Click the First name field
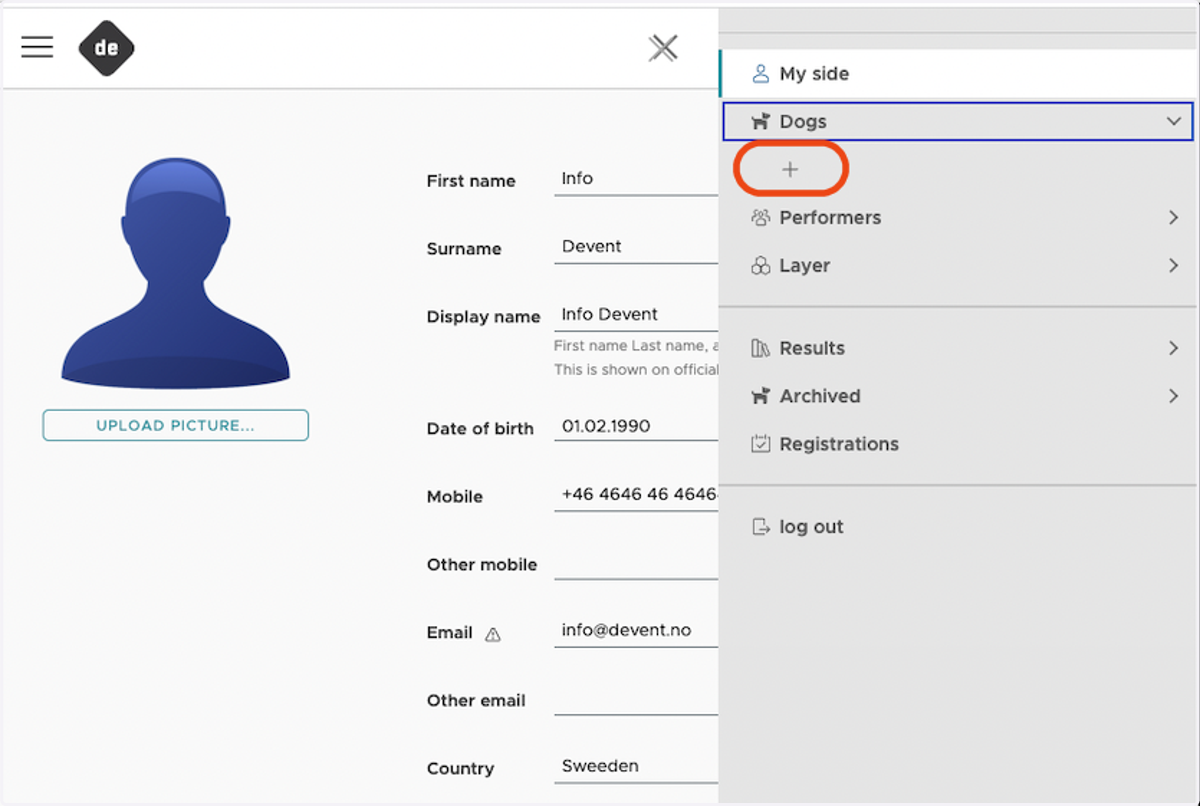1200x806 pixels. coord(636,179)
